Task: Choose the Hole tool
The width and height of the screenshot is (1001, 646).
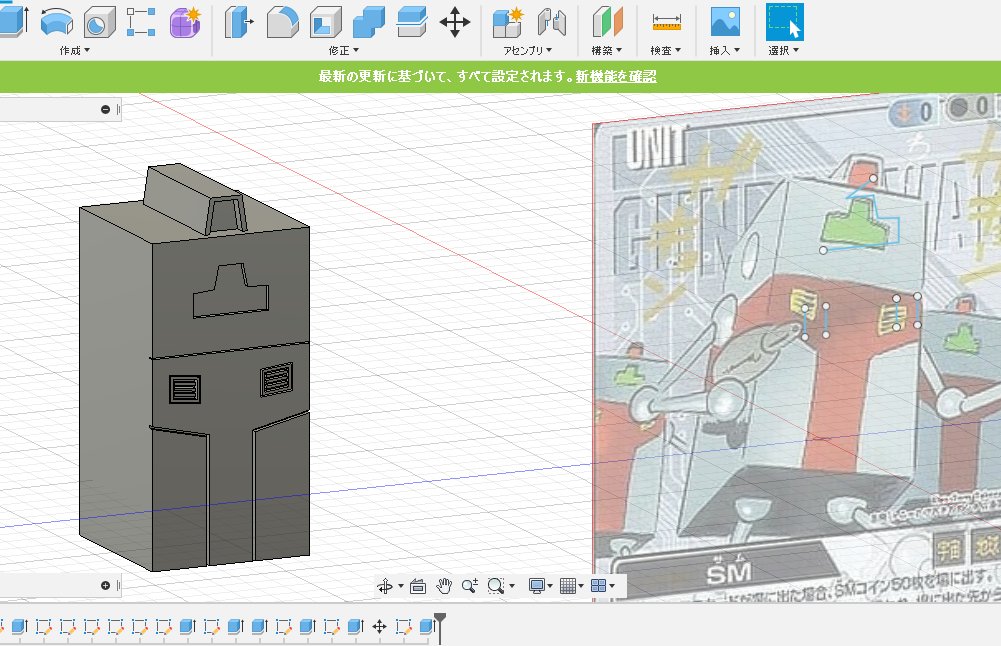Action: 100,22
